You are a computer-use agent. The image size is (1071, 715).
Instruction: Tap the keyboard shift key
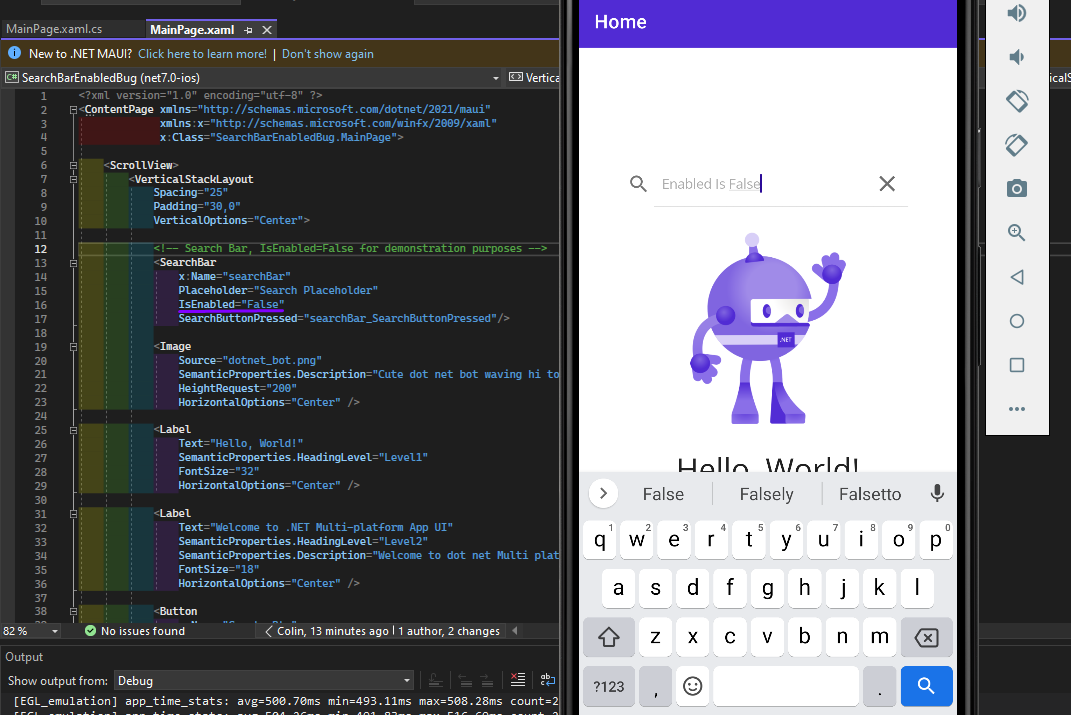point(609,637)
